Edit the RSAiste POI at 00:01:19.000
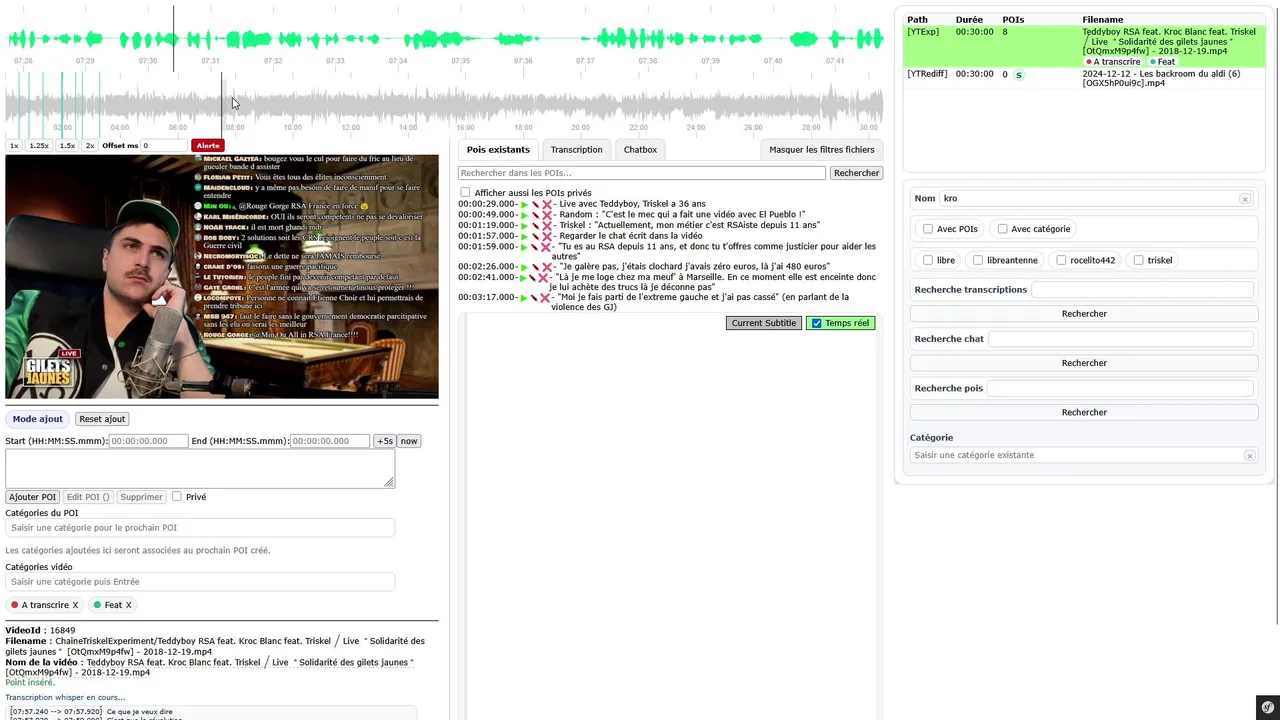 point(536,226)
